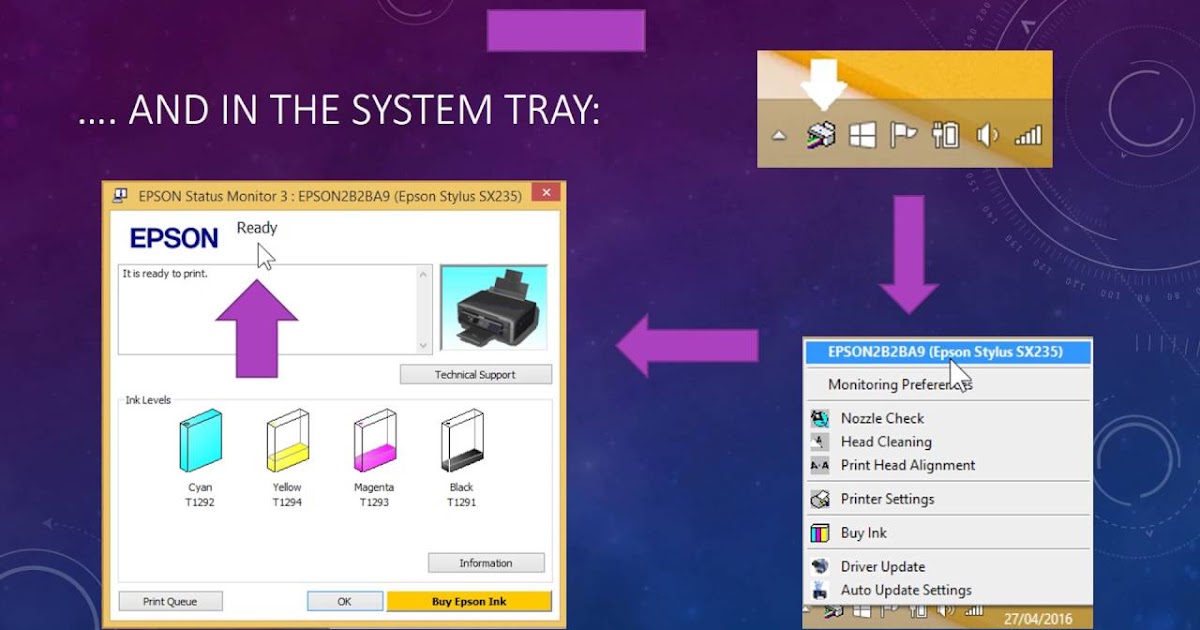Choose Driver Update menu entry
The width and height of the screenshot is (1200, 630).
click(x=947, y=566)
